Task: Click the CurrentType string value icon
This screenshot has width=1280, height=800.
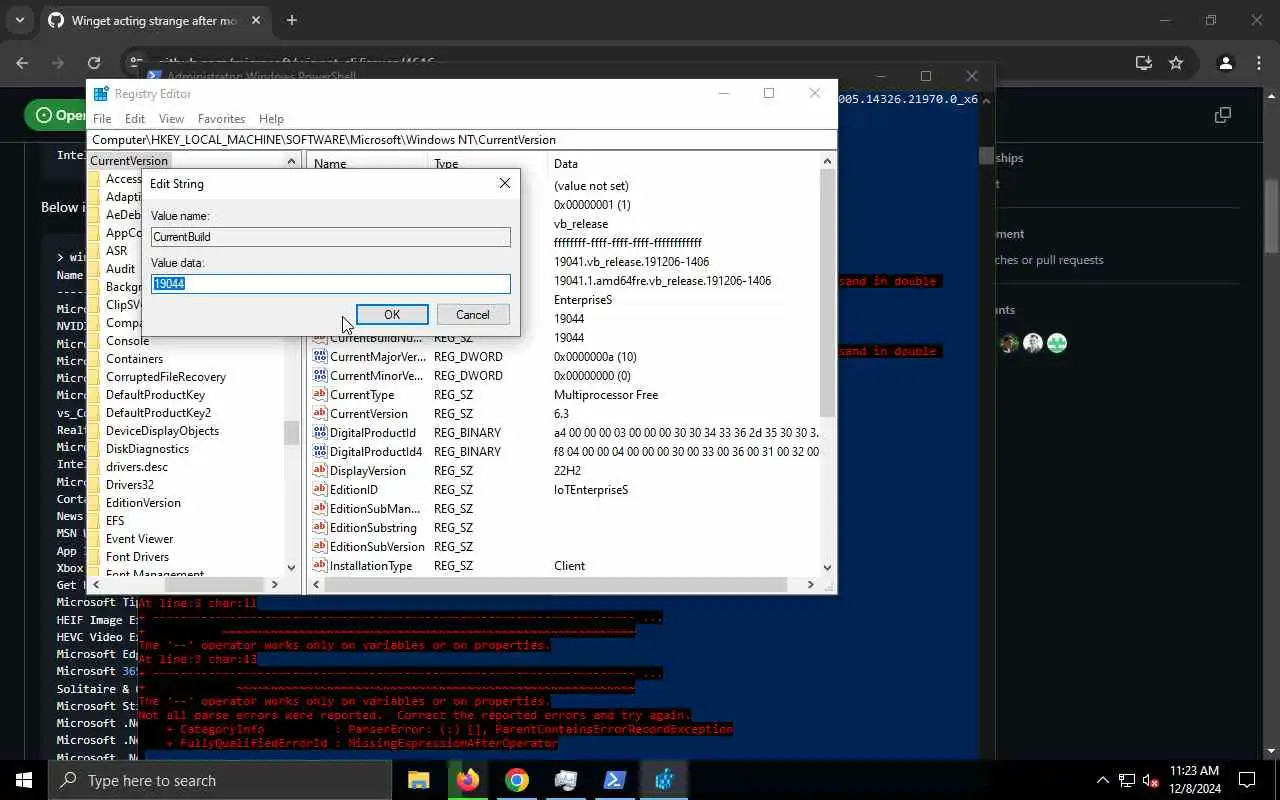Action: point(320,395)
